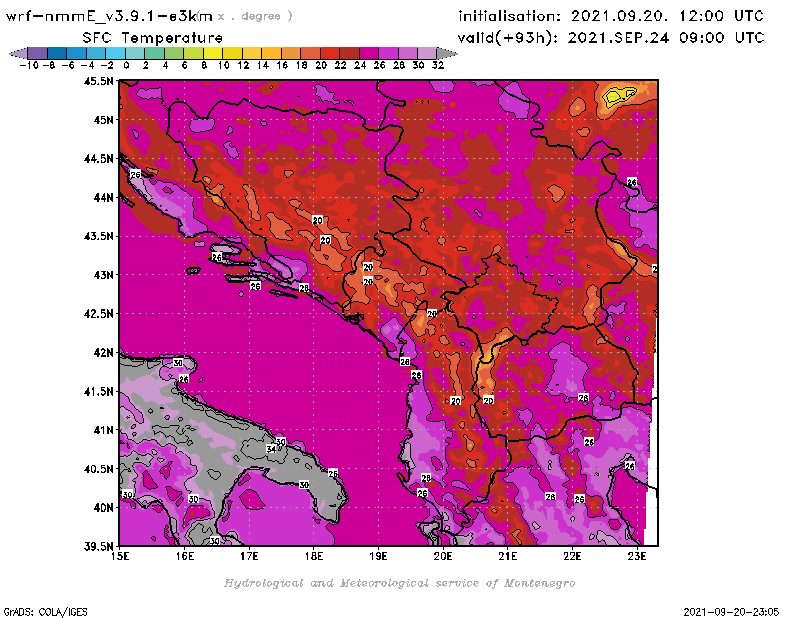Click the 42N latitude axis label

pyautogui.click(x=103, y=353)
